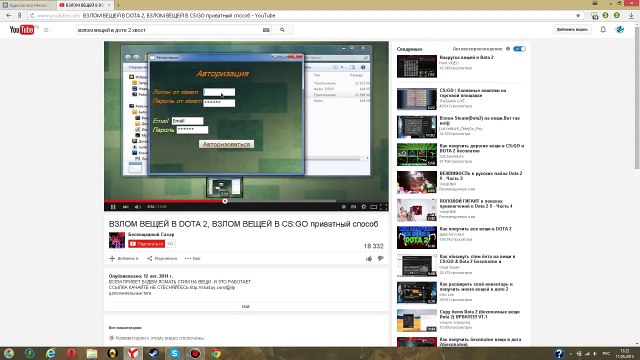Open 'Как получить все вещи в DOTA 2' video
The width and height of the screenshot is (640, 360).
pyautogui.click(x=475, y=229)
